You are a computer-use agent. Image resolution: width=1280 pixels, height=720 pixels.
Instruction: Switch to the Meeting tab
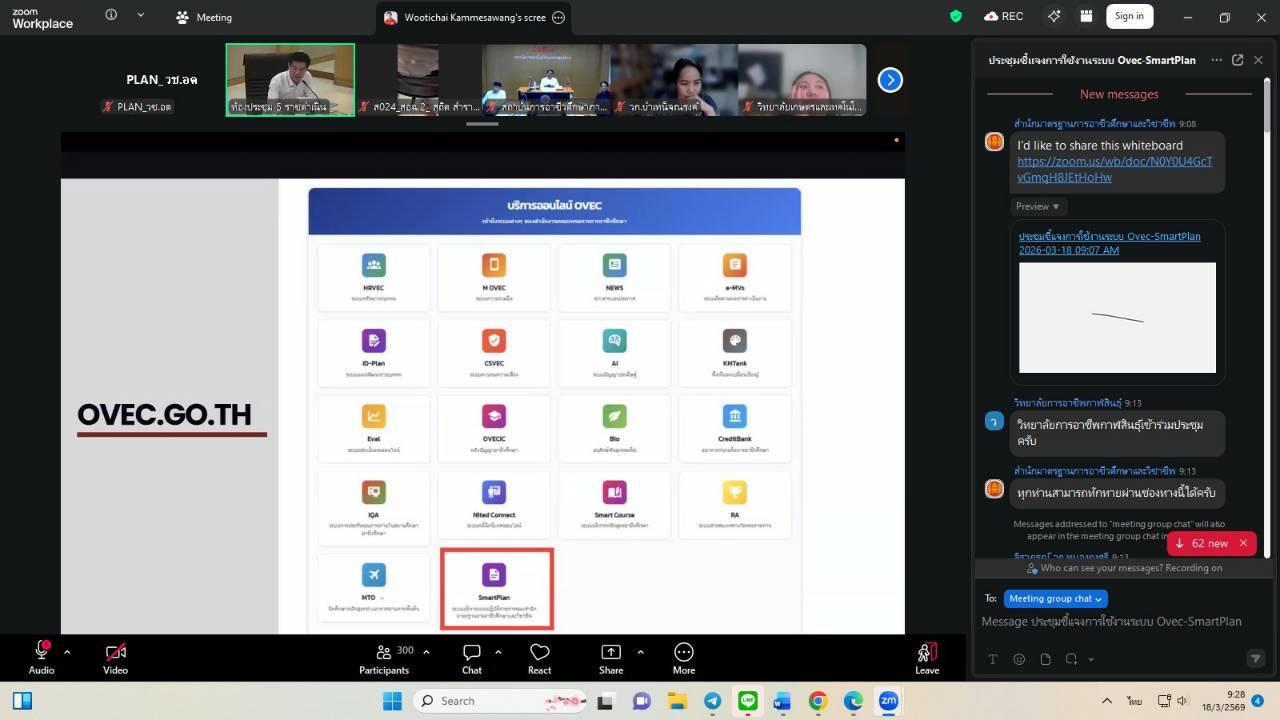tap(204, 17)
